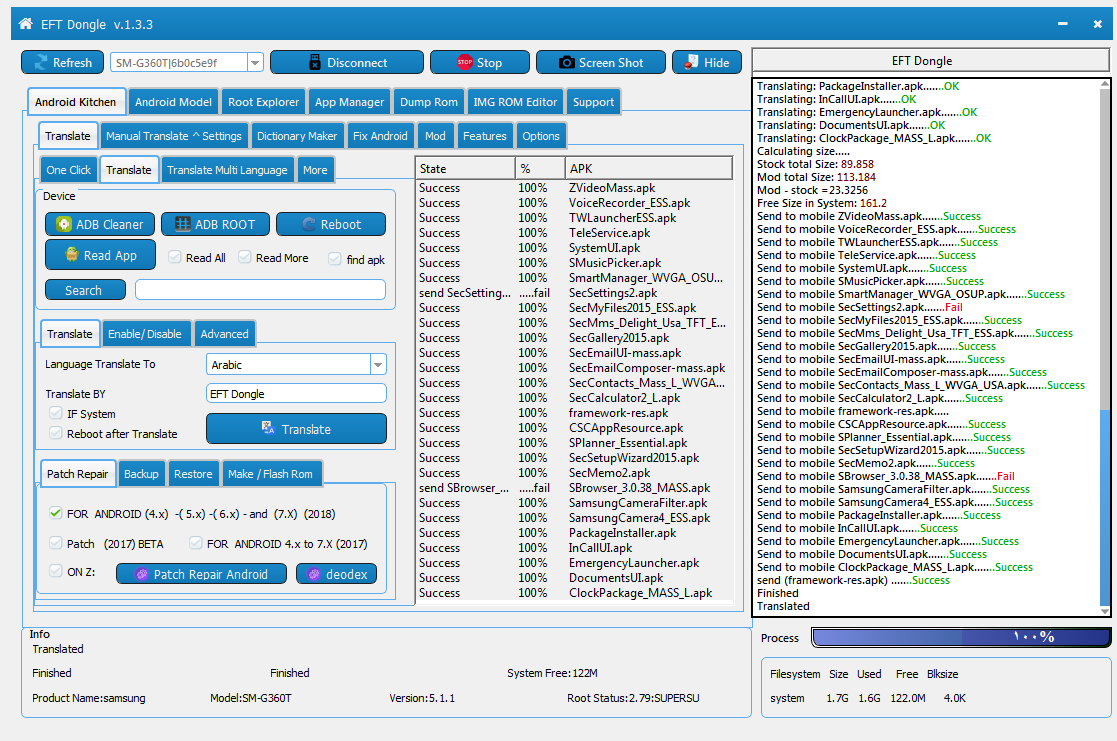Open Translate Multi Language tab
The width and height of the screenshot is (1117, 741).
click(227, 170)
